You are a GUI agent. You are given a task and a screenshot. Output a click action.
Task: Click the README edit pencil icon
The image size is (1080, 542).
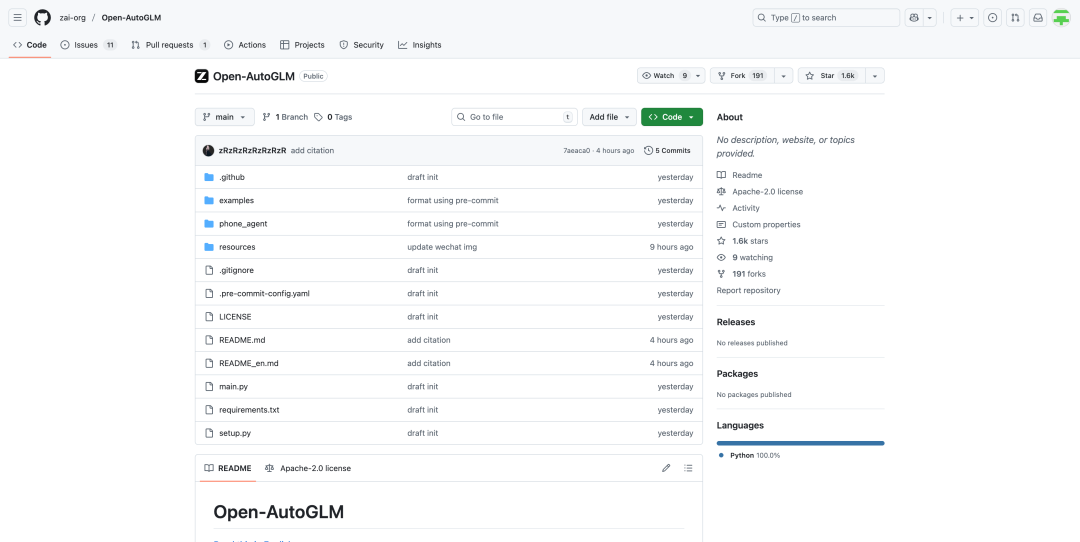[x=666, y=468]
